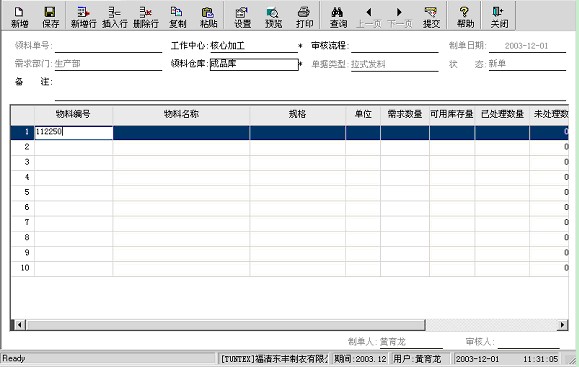Click the 制单人 field showing 黄育龙
Screen dimensions: 579x367
click(x=411, y=342)
